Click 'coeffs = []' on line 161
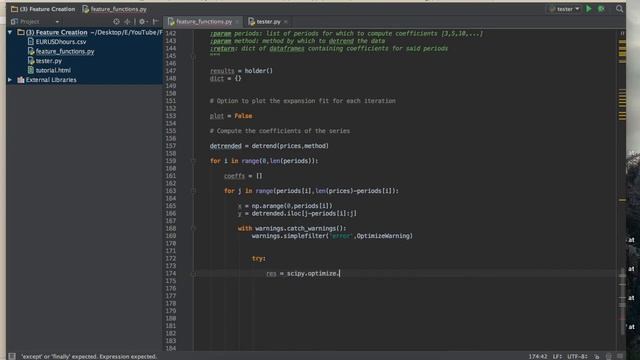The height and width of the screenshot is (360, 640). [x=243, y=176]
